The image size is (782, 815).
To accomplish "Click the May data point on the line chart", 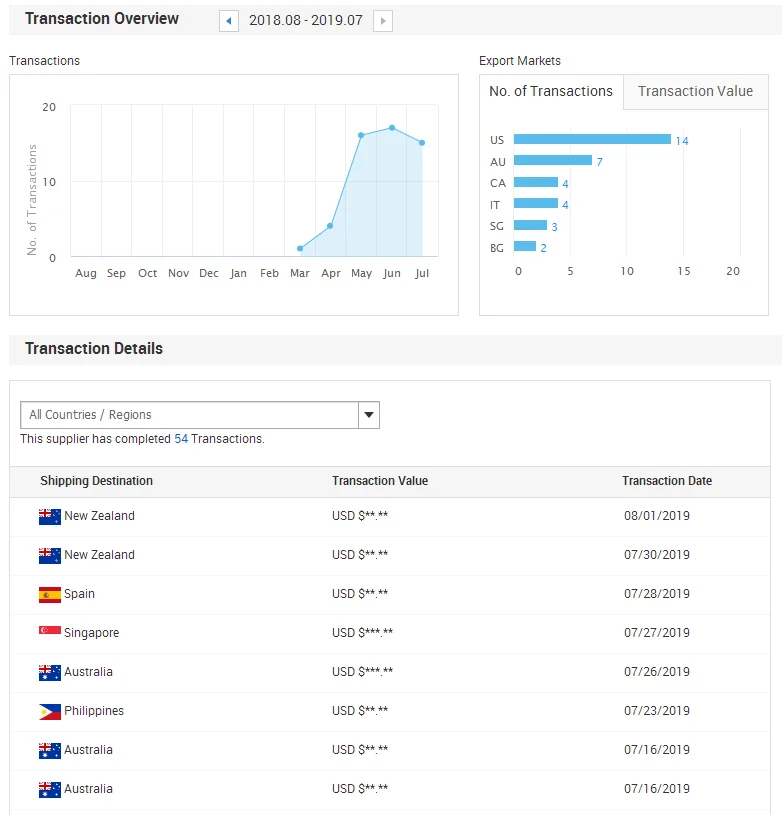I will (361, 135).
